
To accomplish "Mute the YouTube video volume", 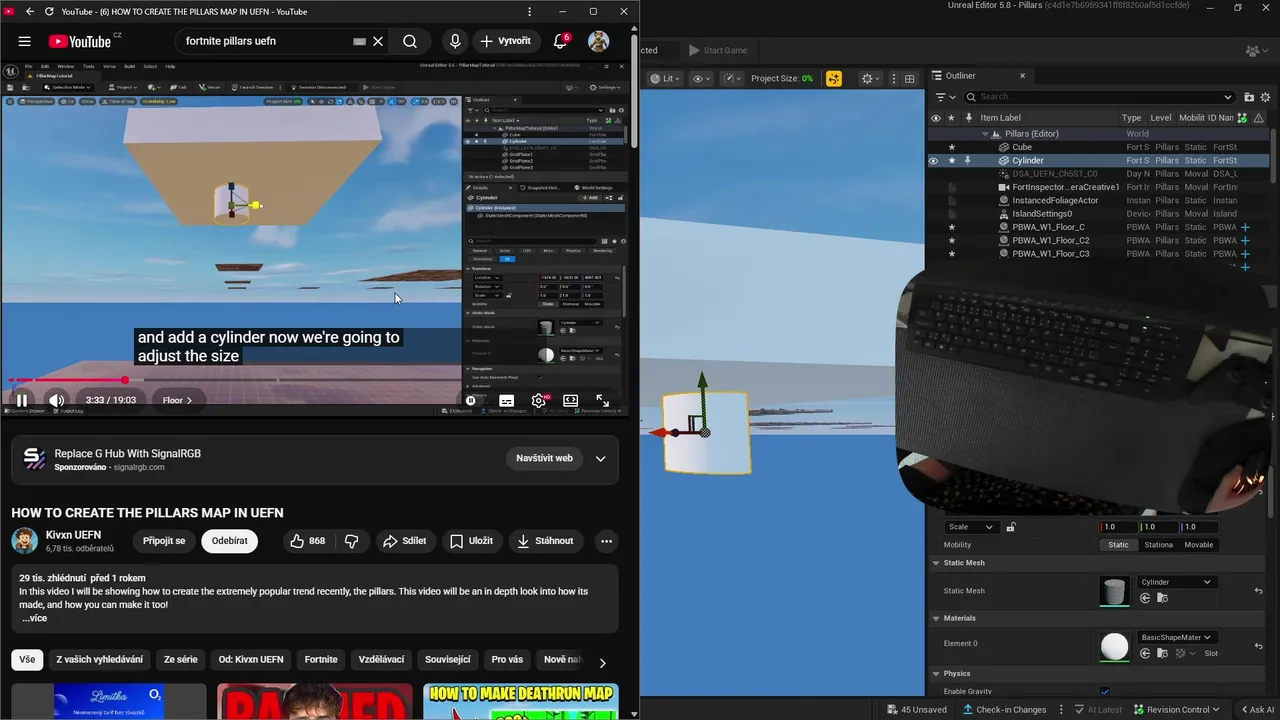I will [57, 400].
